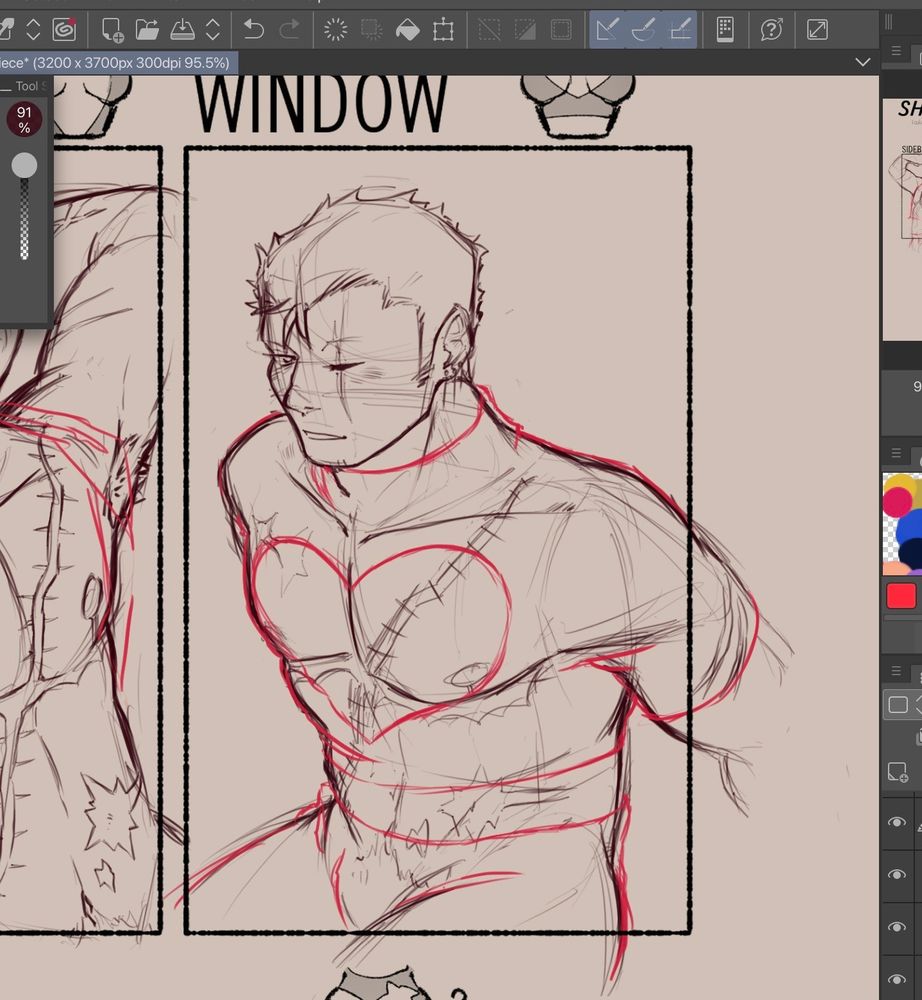Click the Deselect icon
Image resolution: width=922 pixels, height=1000 pixels.
[x=489, y=29]
